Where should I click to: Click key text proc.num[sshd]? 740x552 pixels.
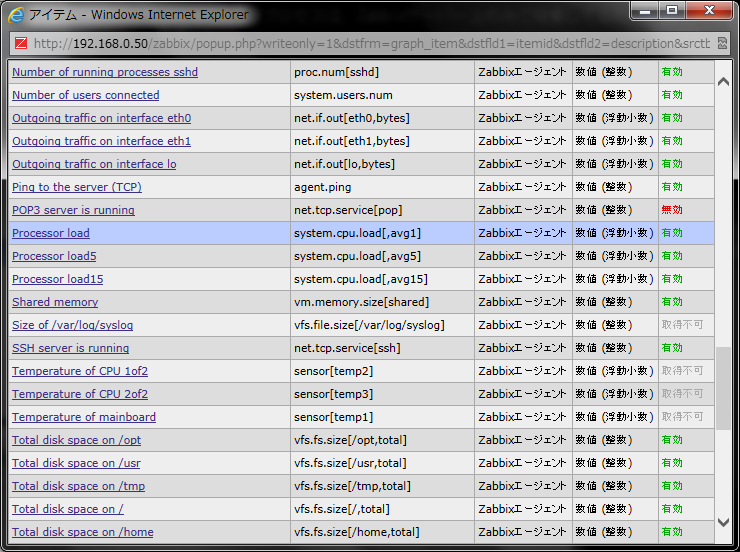[336, 72]
